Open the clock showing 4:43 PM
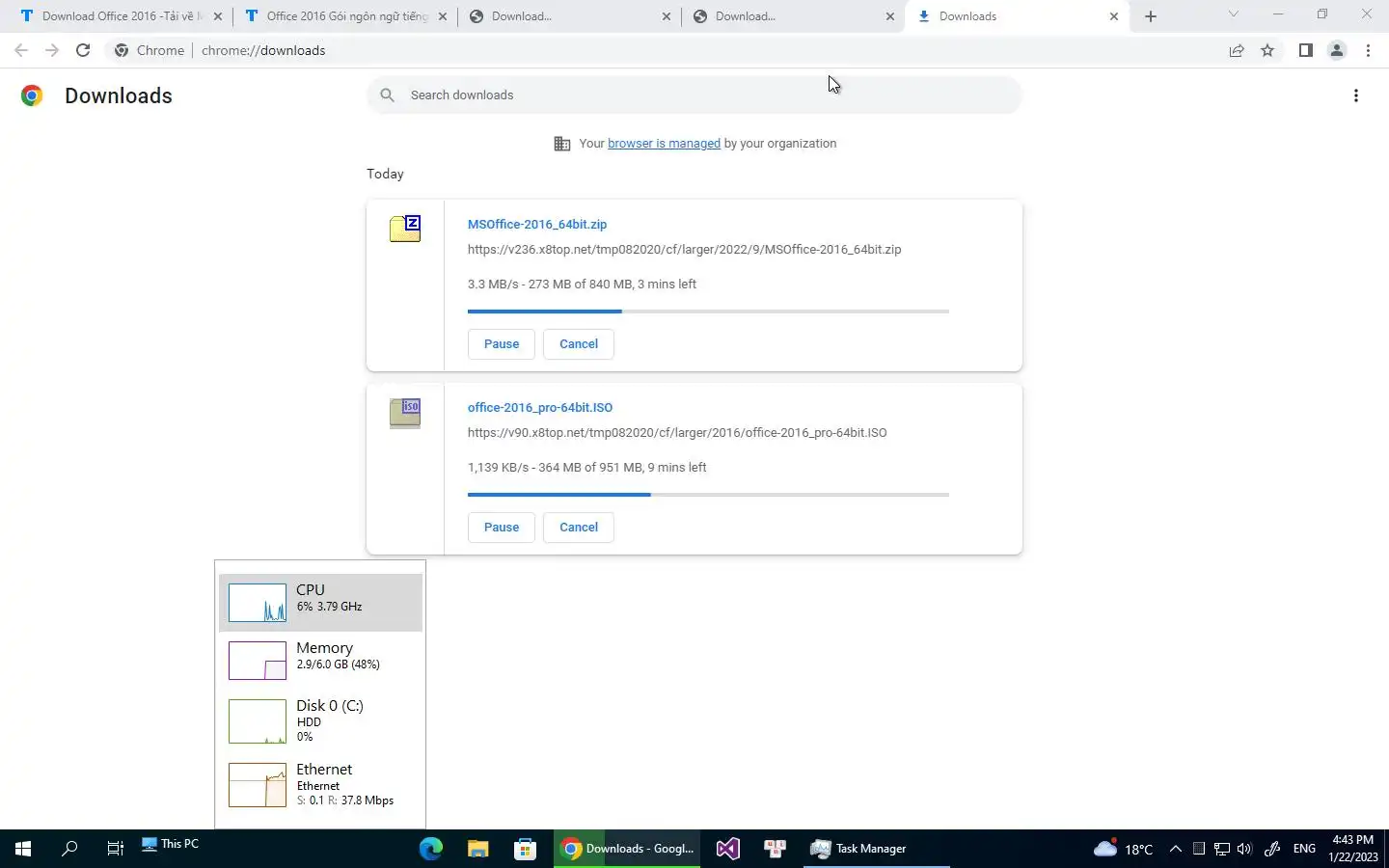The image size is (1389, 868). pyautogui.click(x=1353, y=849)
